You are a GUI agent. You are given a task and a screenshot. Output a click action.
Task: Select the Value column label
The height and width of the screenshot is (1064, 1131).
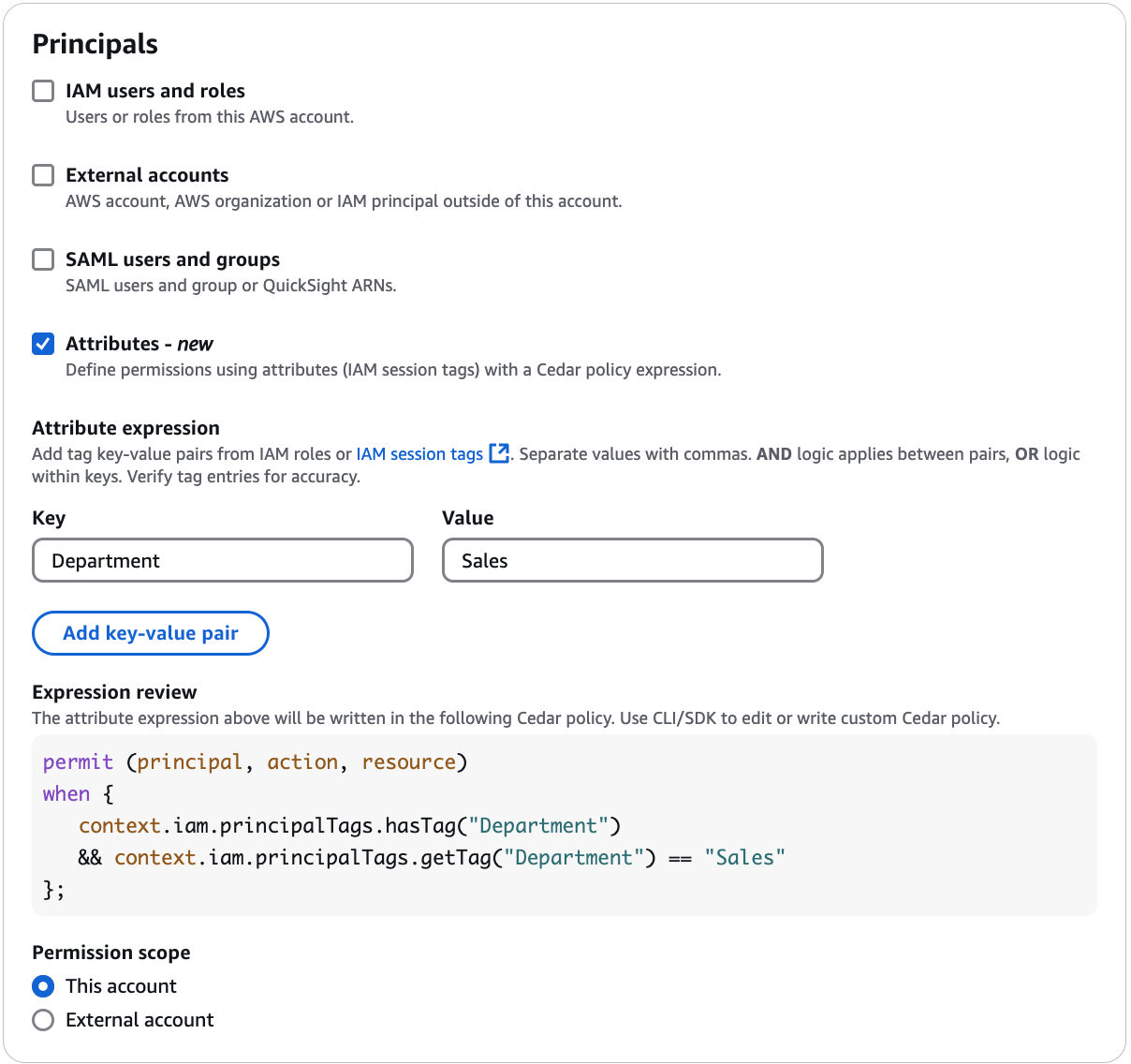coord(467,518)
